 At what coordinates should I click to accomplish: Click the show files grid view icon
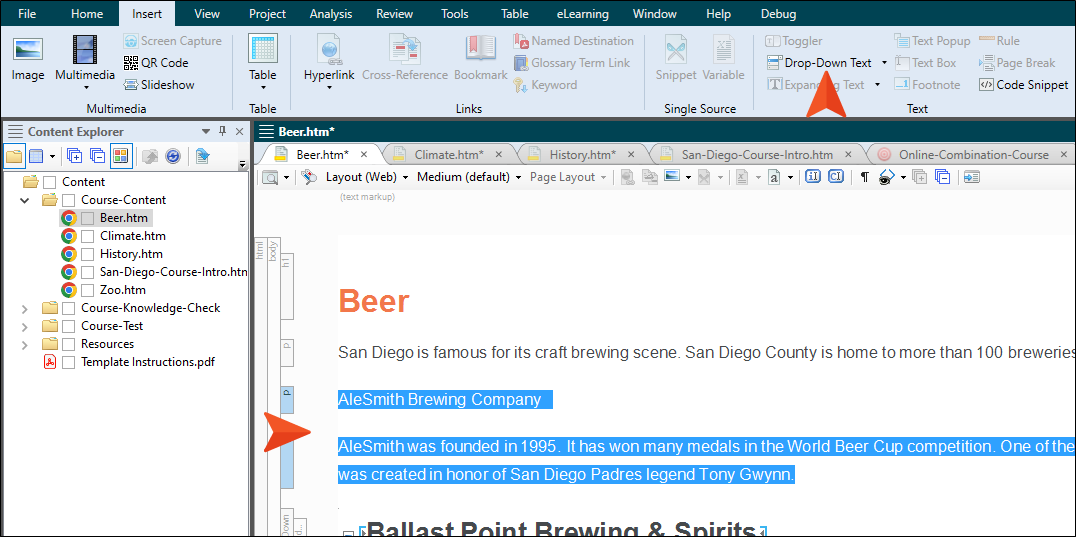(36, 156)
